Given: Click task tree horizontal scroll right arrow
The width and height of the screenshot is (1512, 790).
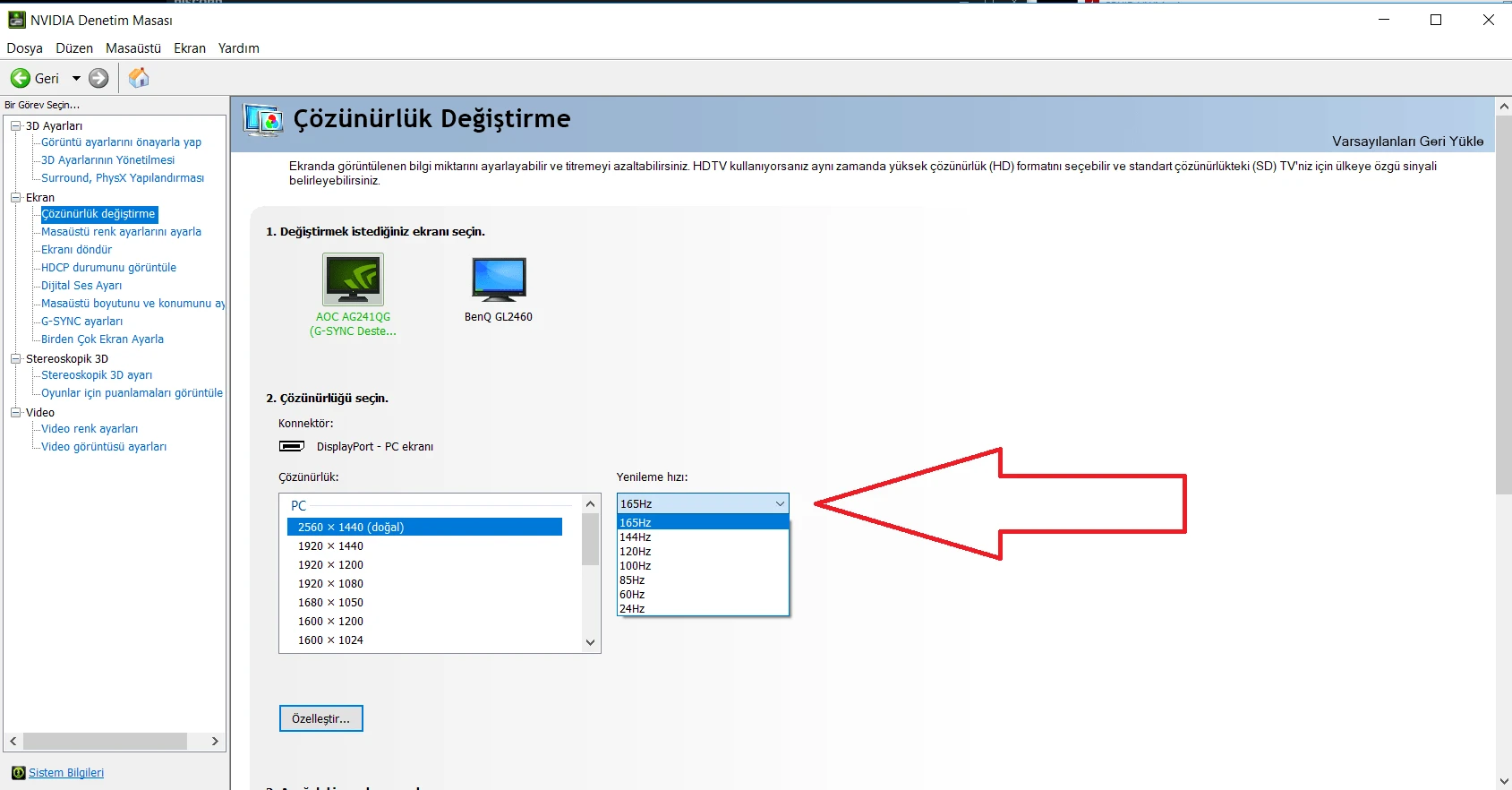Looking at the screenshot, I should (x=215, y=741).
